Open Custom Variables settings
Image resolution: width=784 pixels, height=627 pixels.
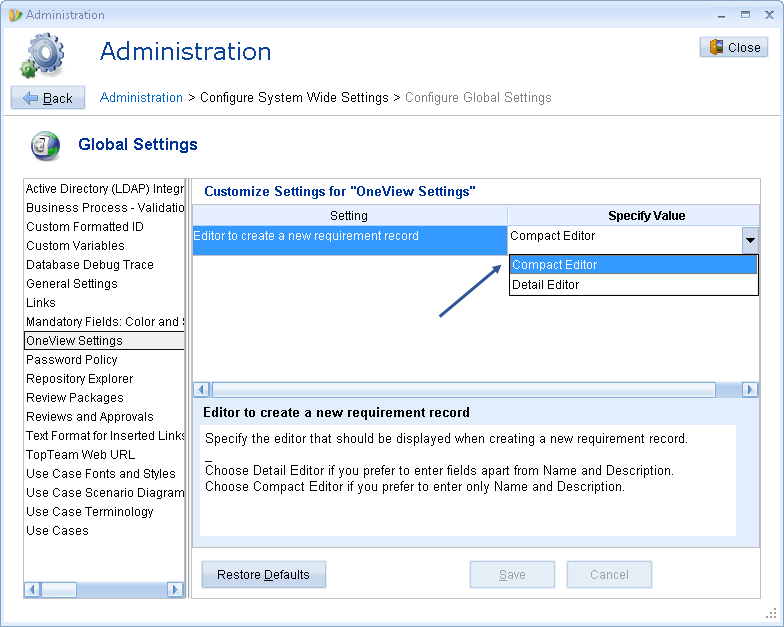(x=104, y=246)
